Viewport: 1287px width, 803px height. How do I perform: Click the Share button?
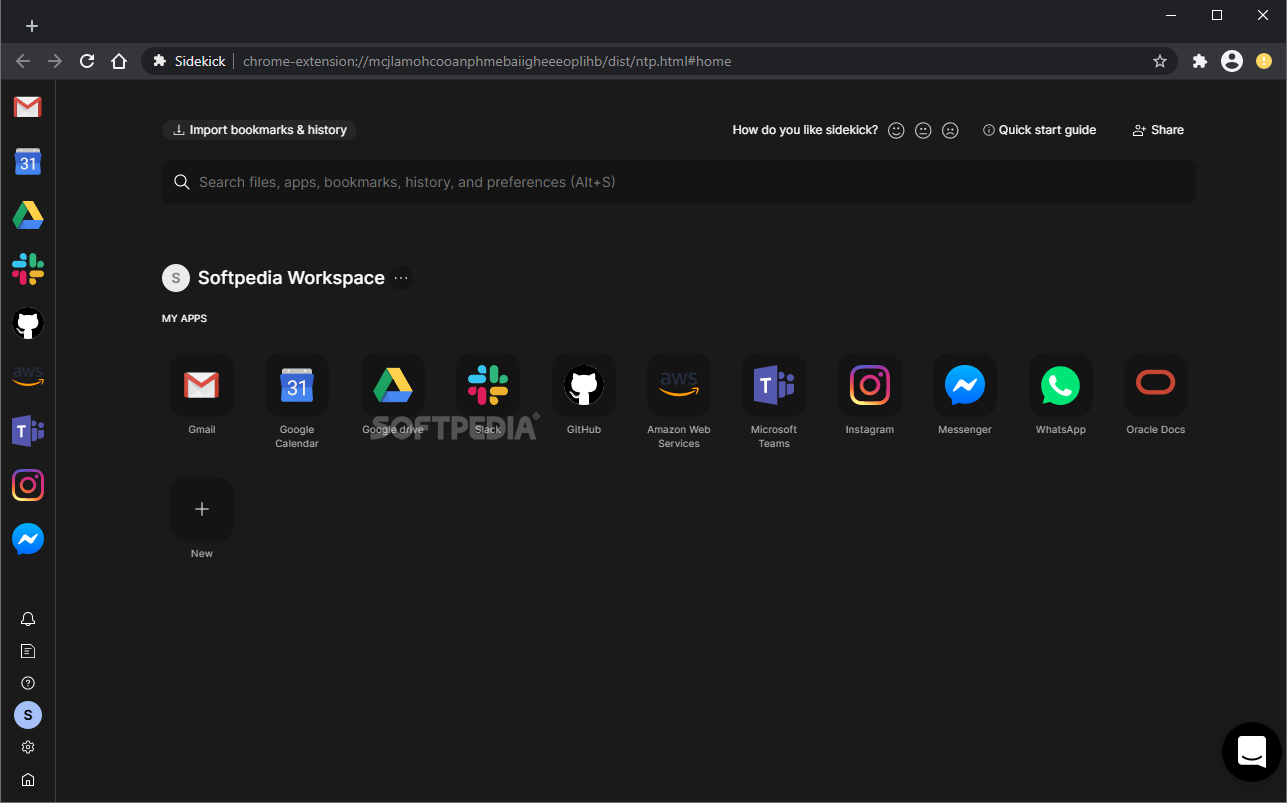(1158, 130)
